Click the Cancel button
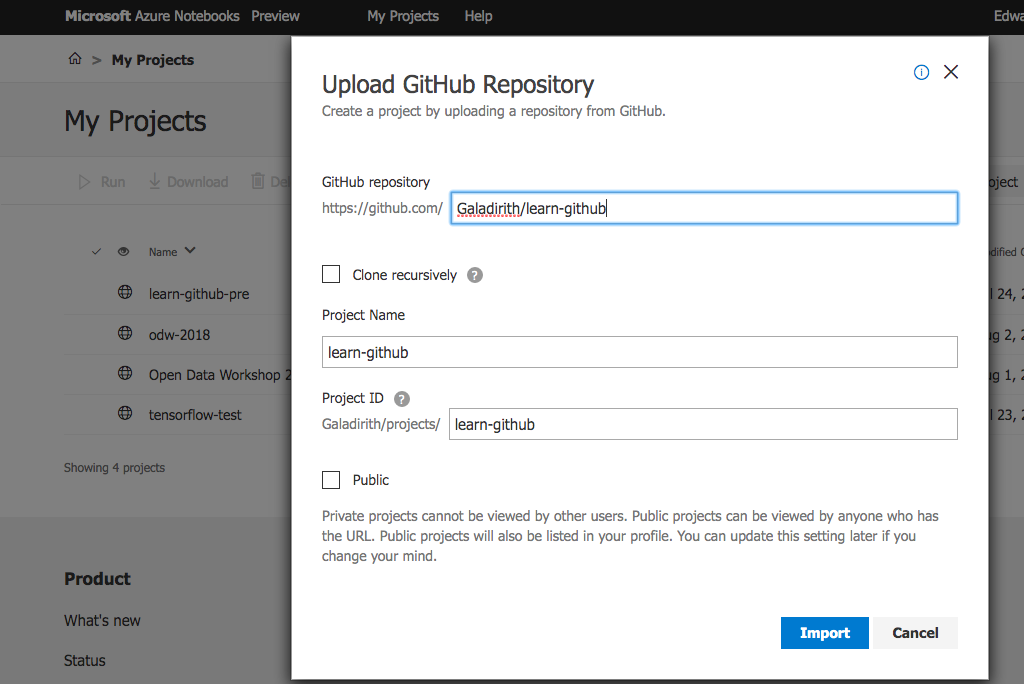Image resolution: width=1024 pixels, height=684 pixels. point(915,633)
